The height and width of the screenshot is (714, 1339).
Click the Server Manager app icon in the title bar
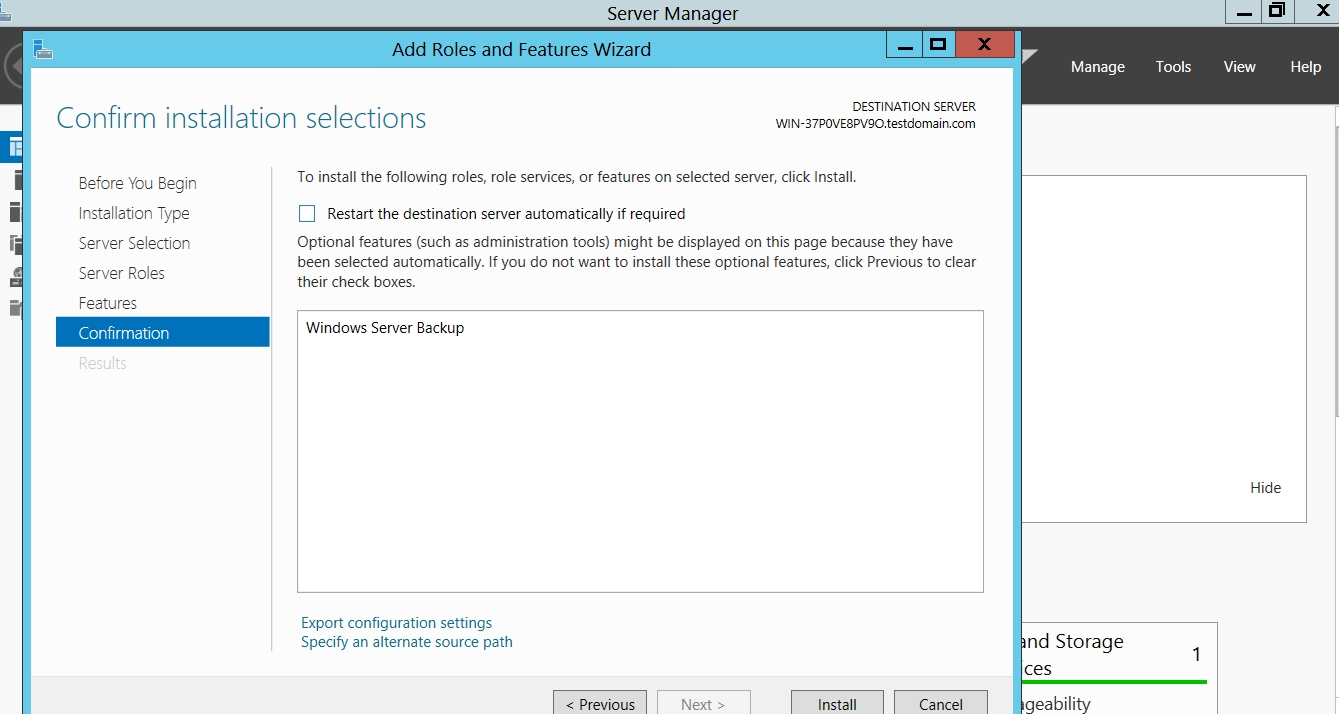pos(5,12)
